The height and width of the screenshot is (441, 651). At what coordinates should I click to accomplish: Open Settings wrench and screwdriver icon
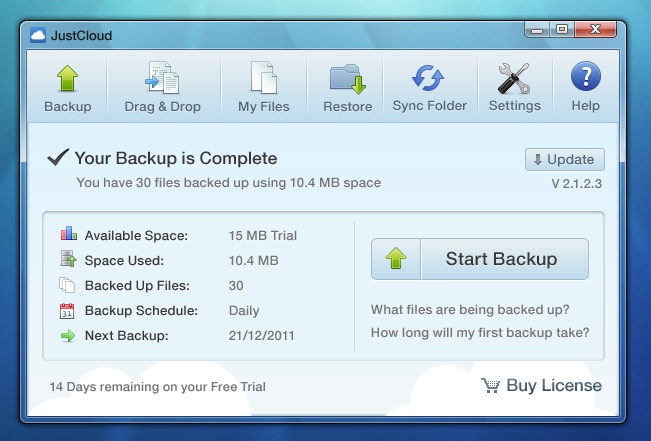coord(514,78)
